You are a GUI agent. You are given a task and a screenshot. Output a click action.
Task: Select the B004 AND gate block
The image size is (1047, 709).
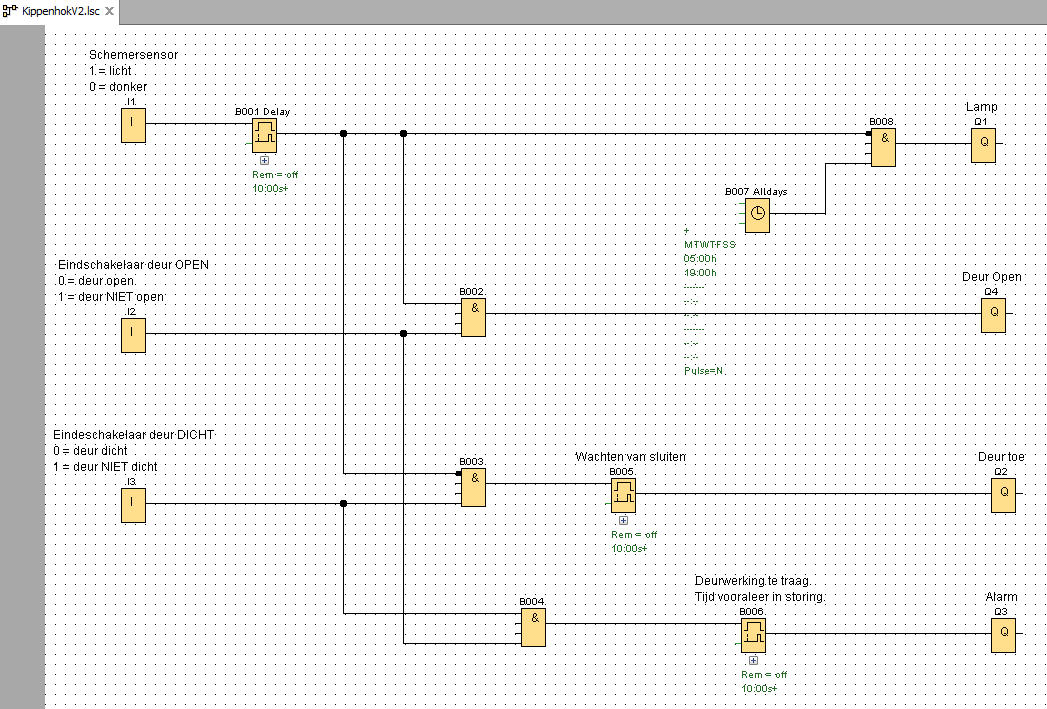534,628
